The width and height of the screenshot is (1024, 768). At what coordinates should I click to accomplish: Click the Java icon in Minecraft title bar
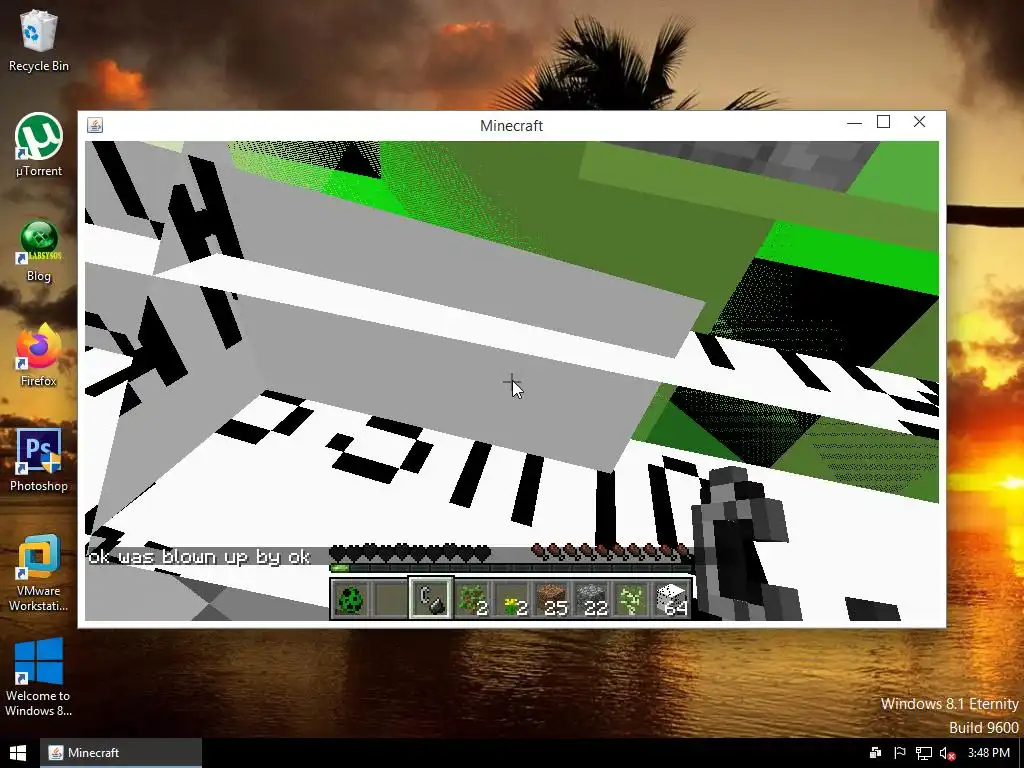point(95,125)
